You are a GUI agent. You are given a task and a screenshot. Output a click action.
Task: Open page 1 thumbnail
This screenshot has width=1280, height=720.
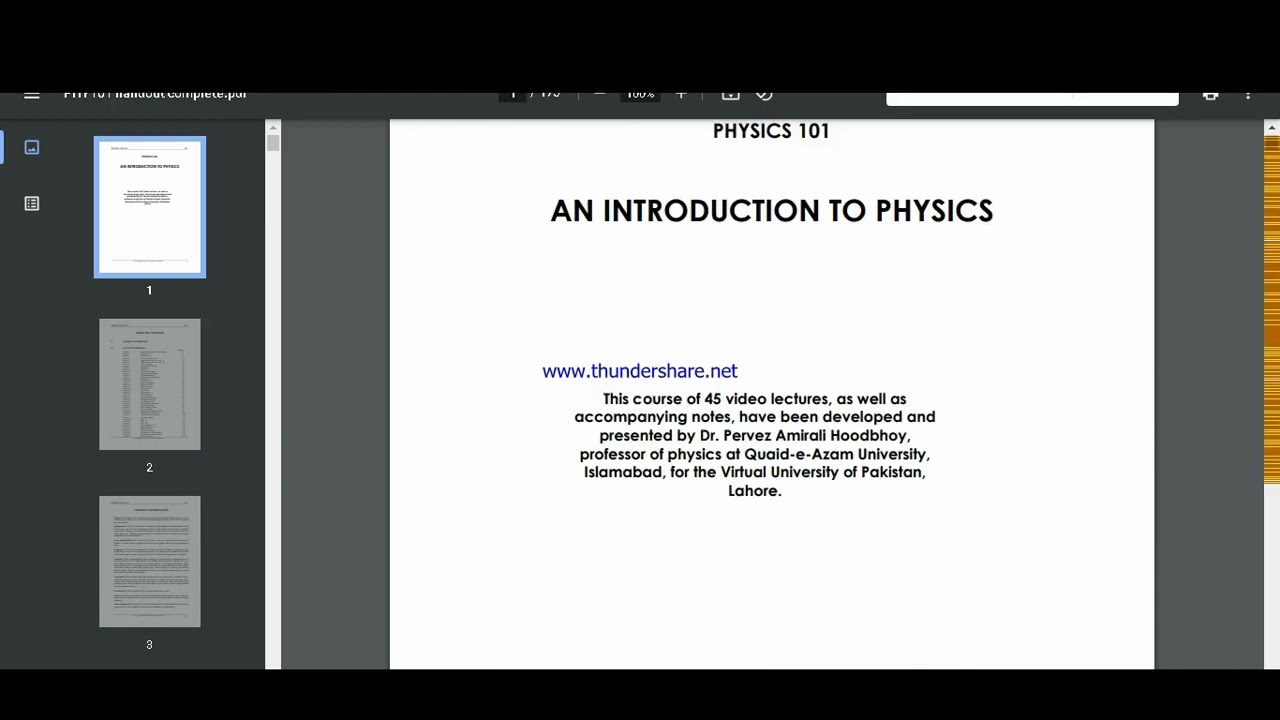(x=150, y=207)
